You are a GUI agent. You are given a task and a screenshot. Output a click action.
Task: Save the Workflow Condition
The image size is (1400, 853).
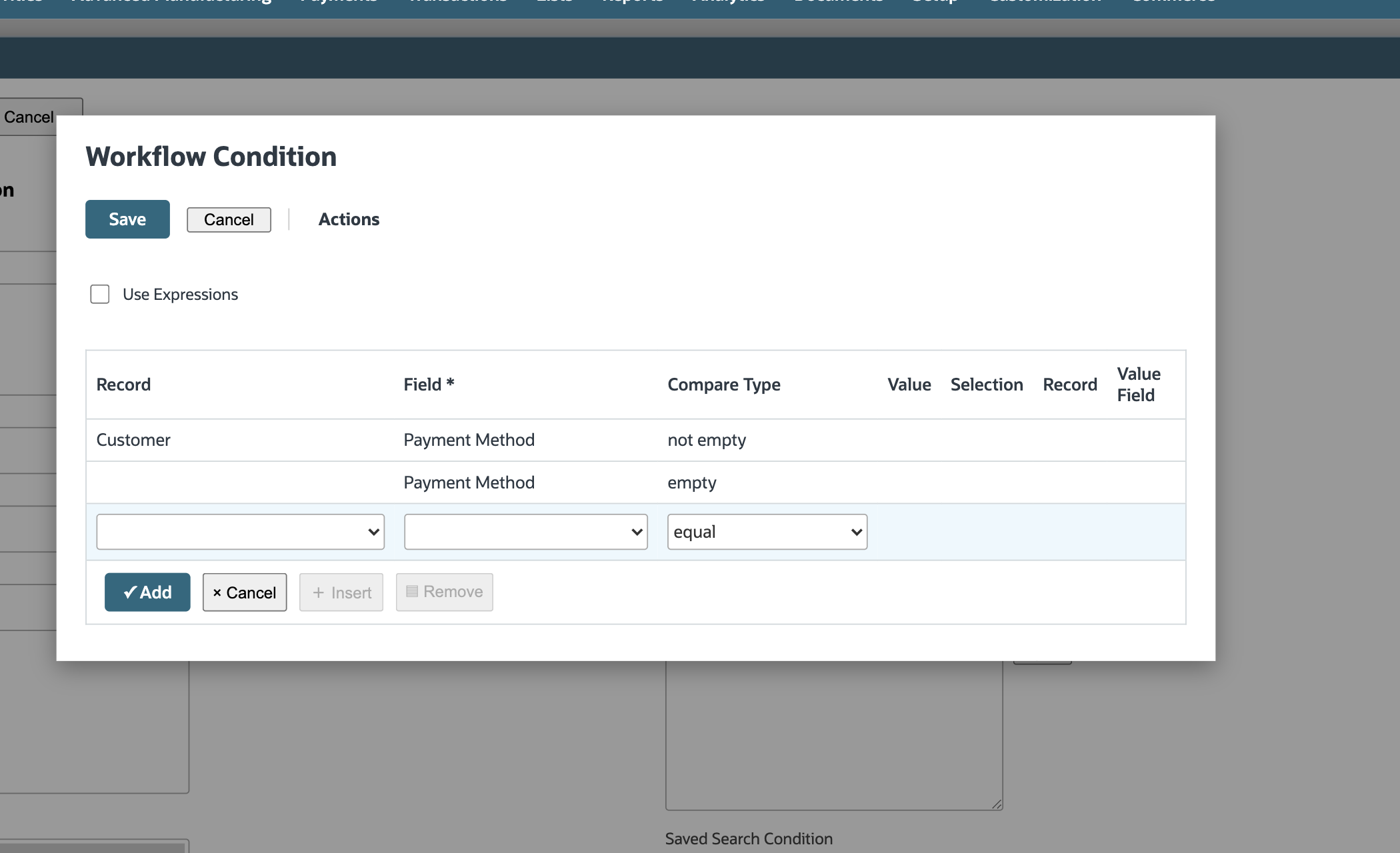click(x=127, y=219)
